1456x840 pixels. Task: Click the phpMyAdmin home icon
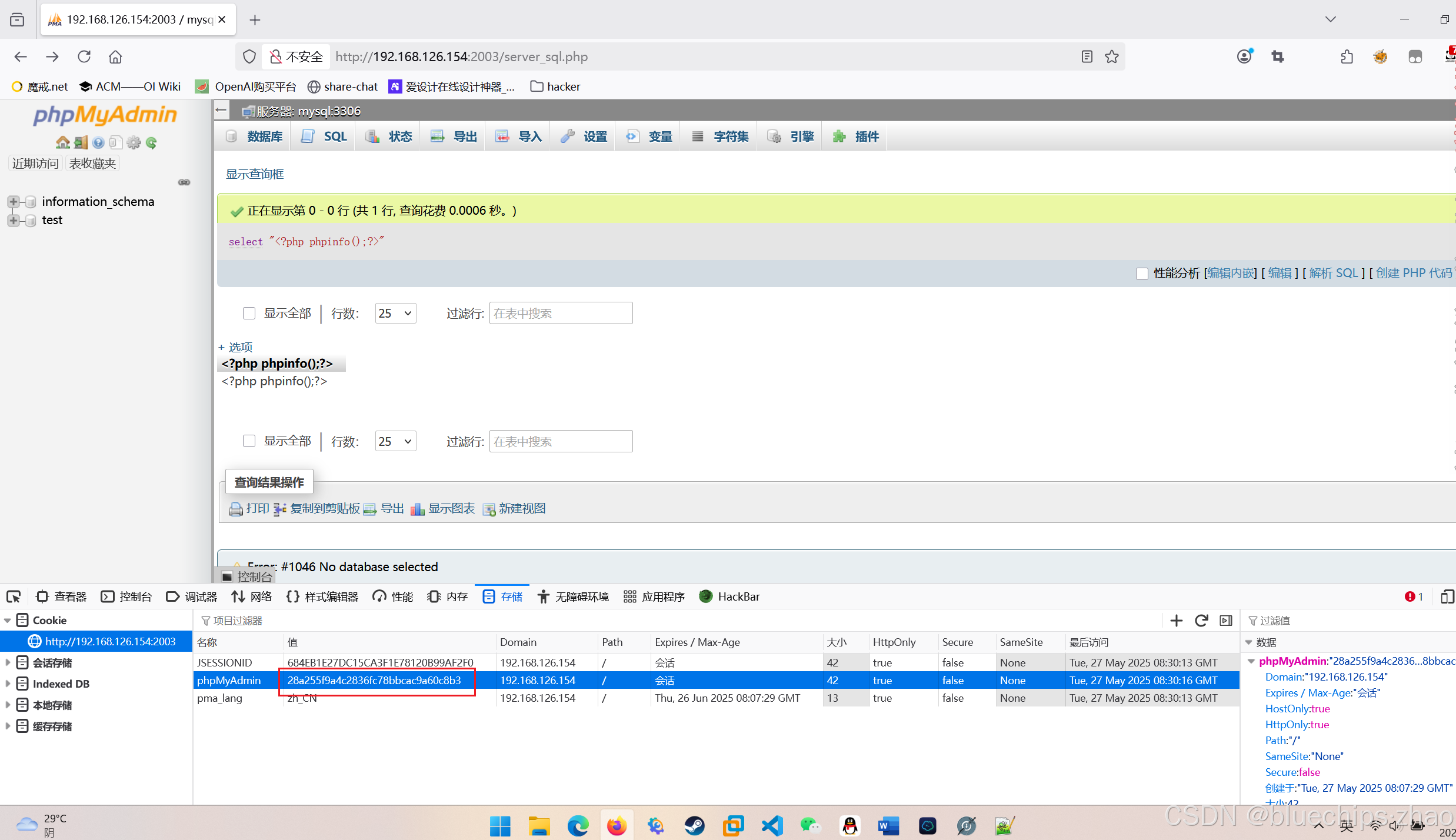[62, 142]
